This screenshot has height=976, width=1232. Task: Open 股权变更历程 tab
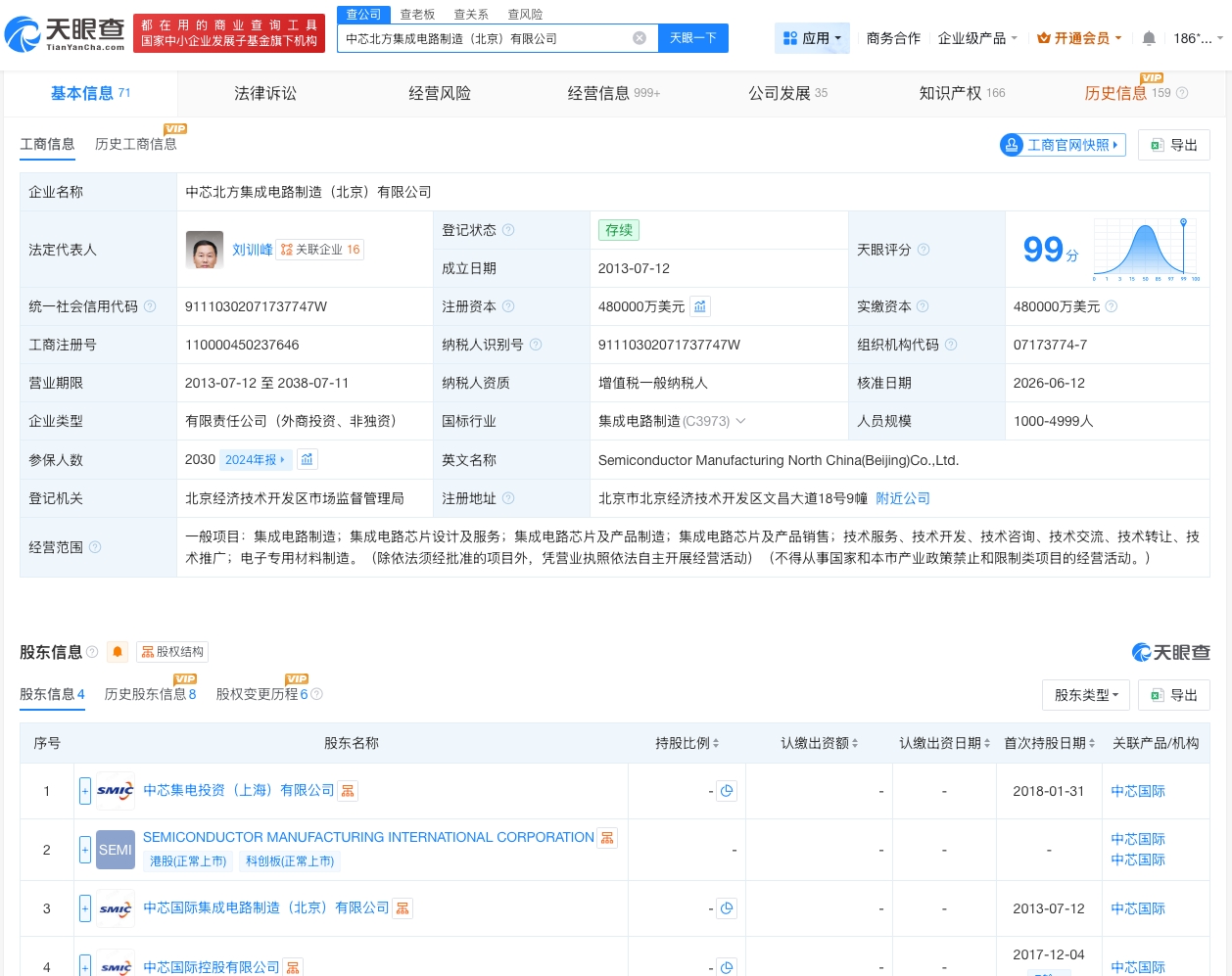coord(262,694)
